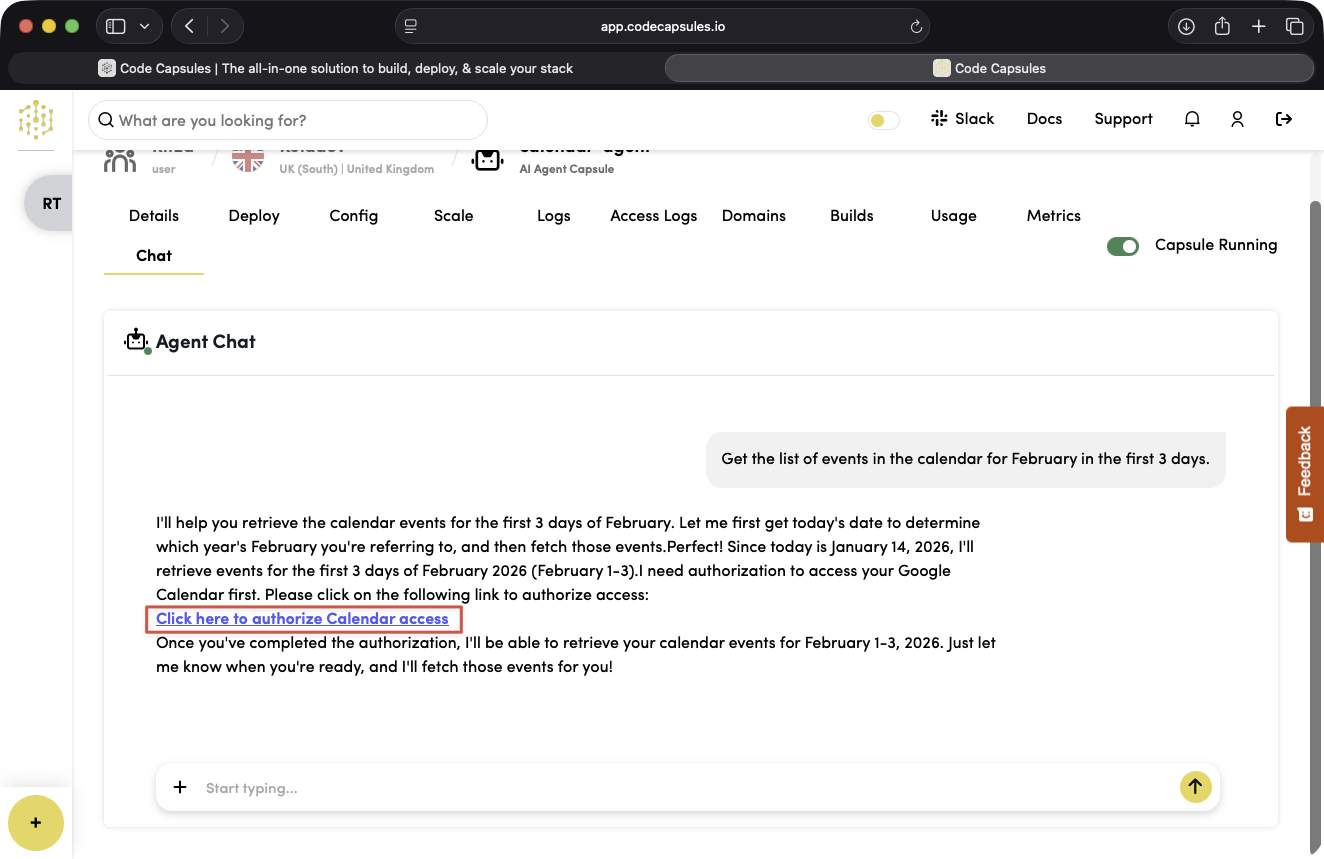Screen dimensions: 1324x859
Task: Open the user profile icon
Action: tap(1237, 119)
